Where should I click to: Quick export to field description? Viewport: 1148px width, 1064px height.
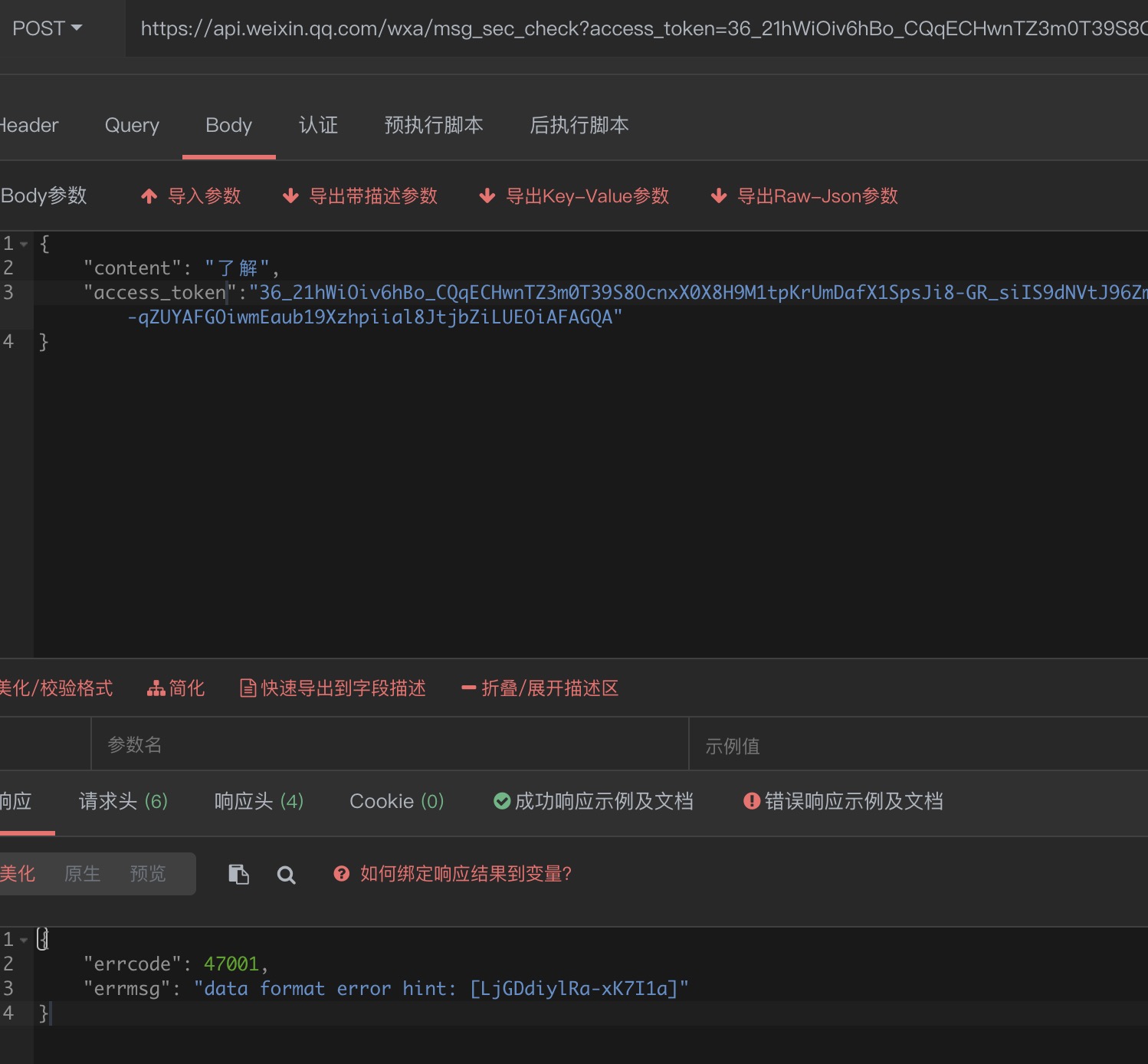click(333, 688)
